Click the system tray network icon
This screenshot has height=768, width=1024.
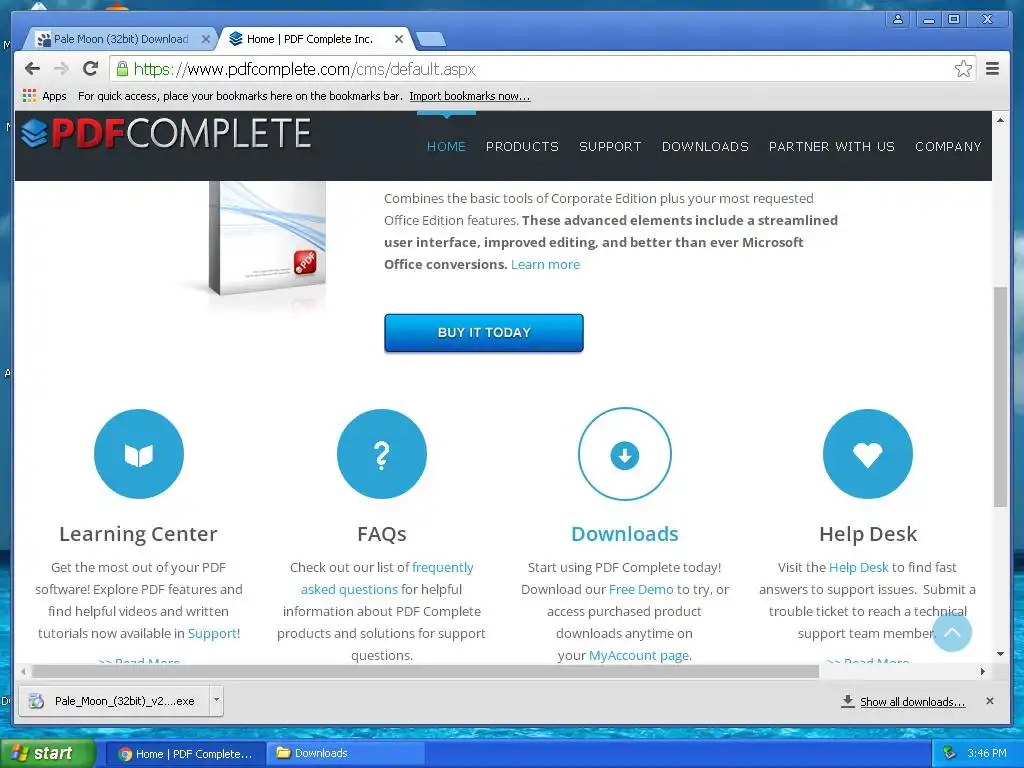950,753
